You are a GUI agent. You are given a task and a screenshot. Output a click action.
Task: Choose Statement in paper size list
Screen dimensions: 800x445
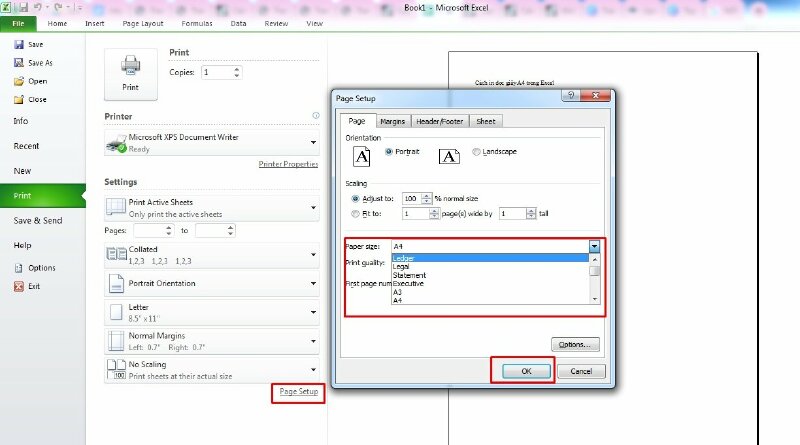(x=490, y=275)
